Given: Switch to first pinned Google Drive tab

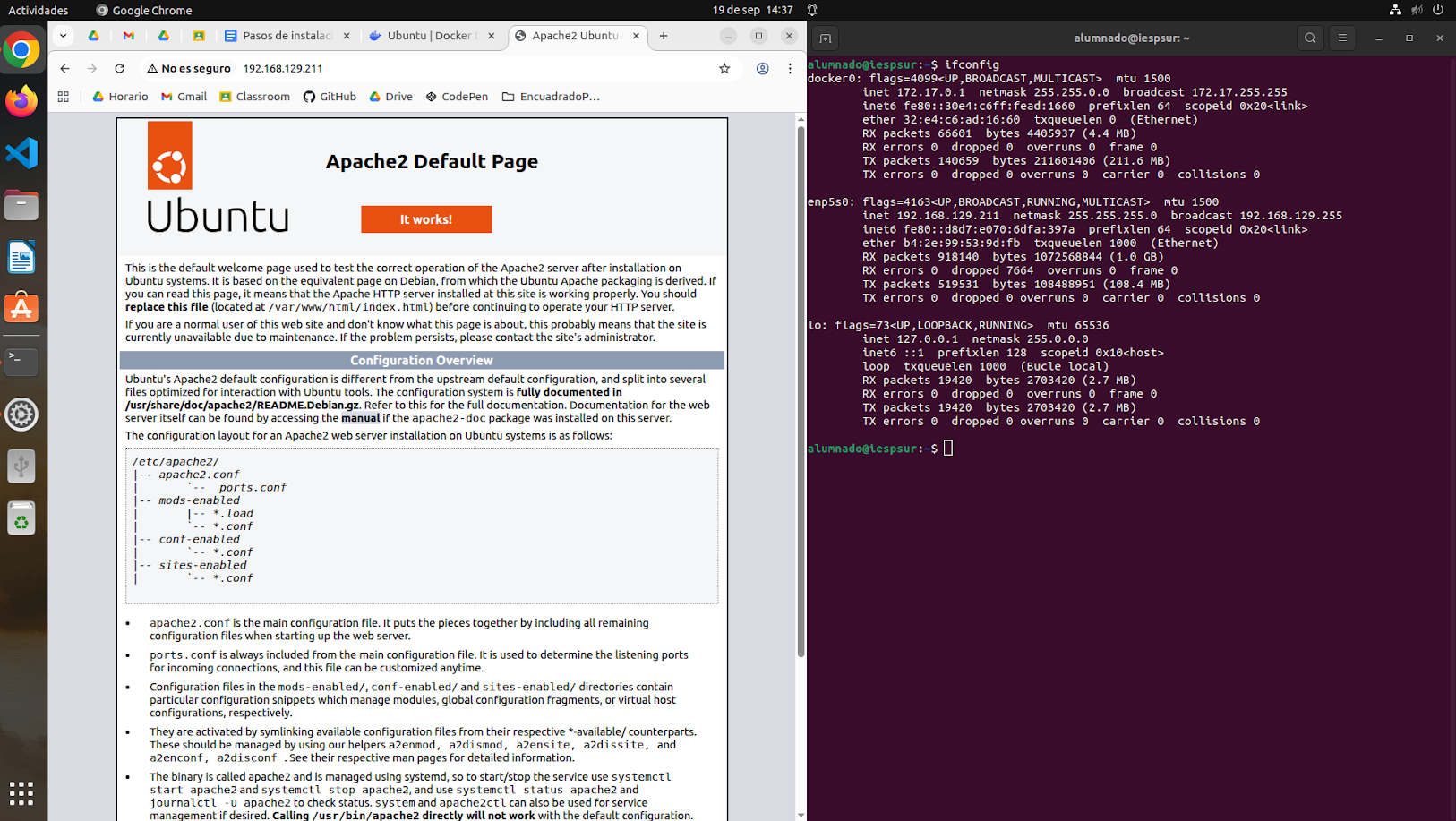Looking at the screenshot, I should [93, 36].
